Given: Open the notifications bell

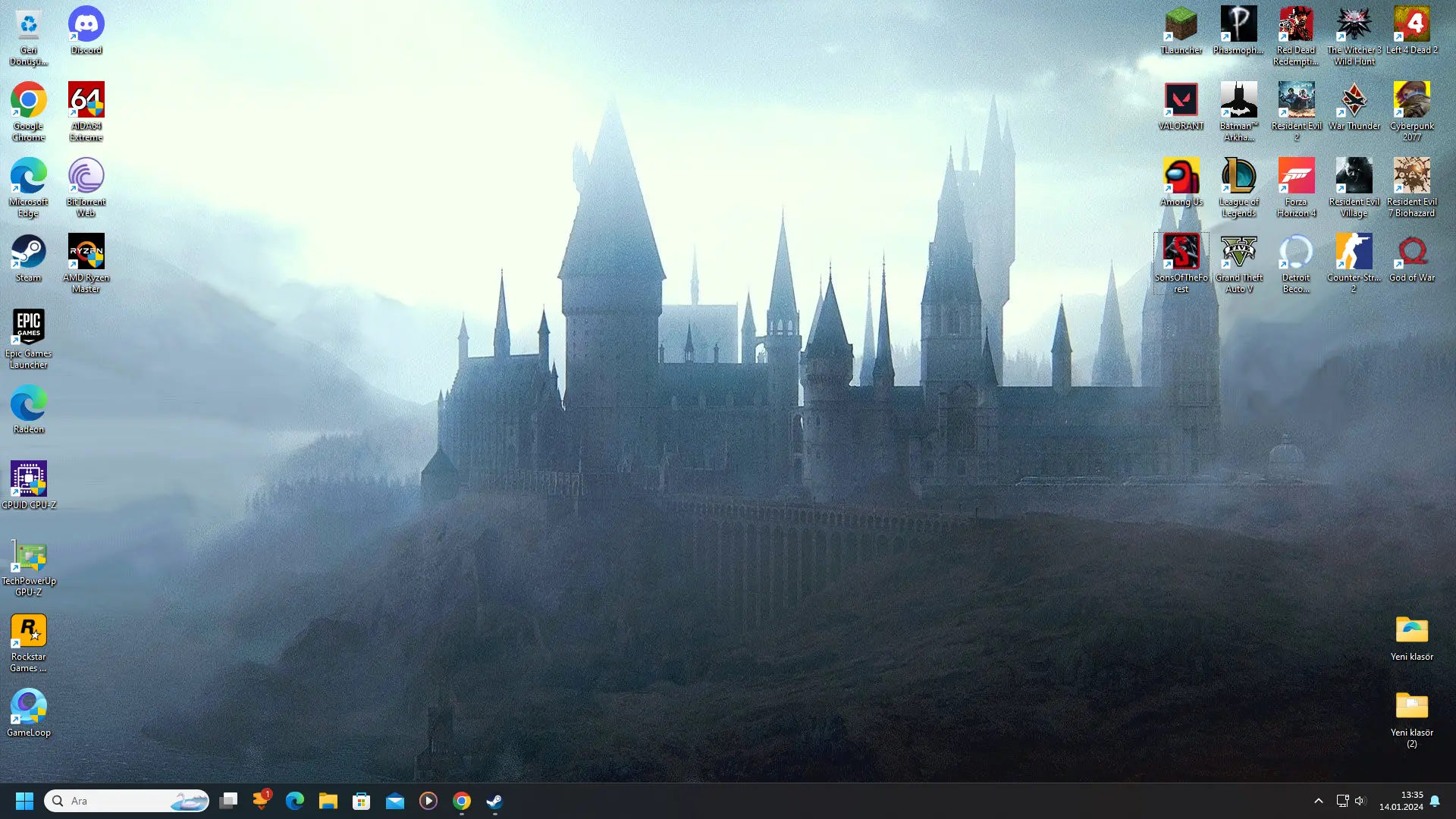Looking at the screenshot, I should (x=1435, y=801).
